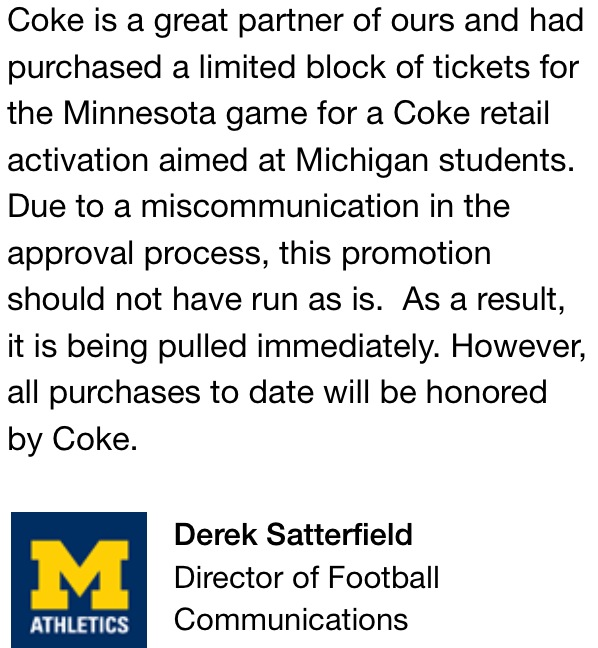Screen dimensions: 598x648
Task: Click the ATHLETICS text in the logo
Action: (79, 625)
